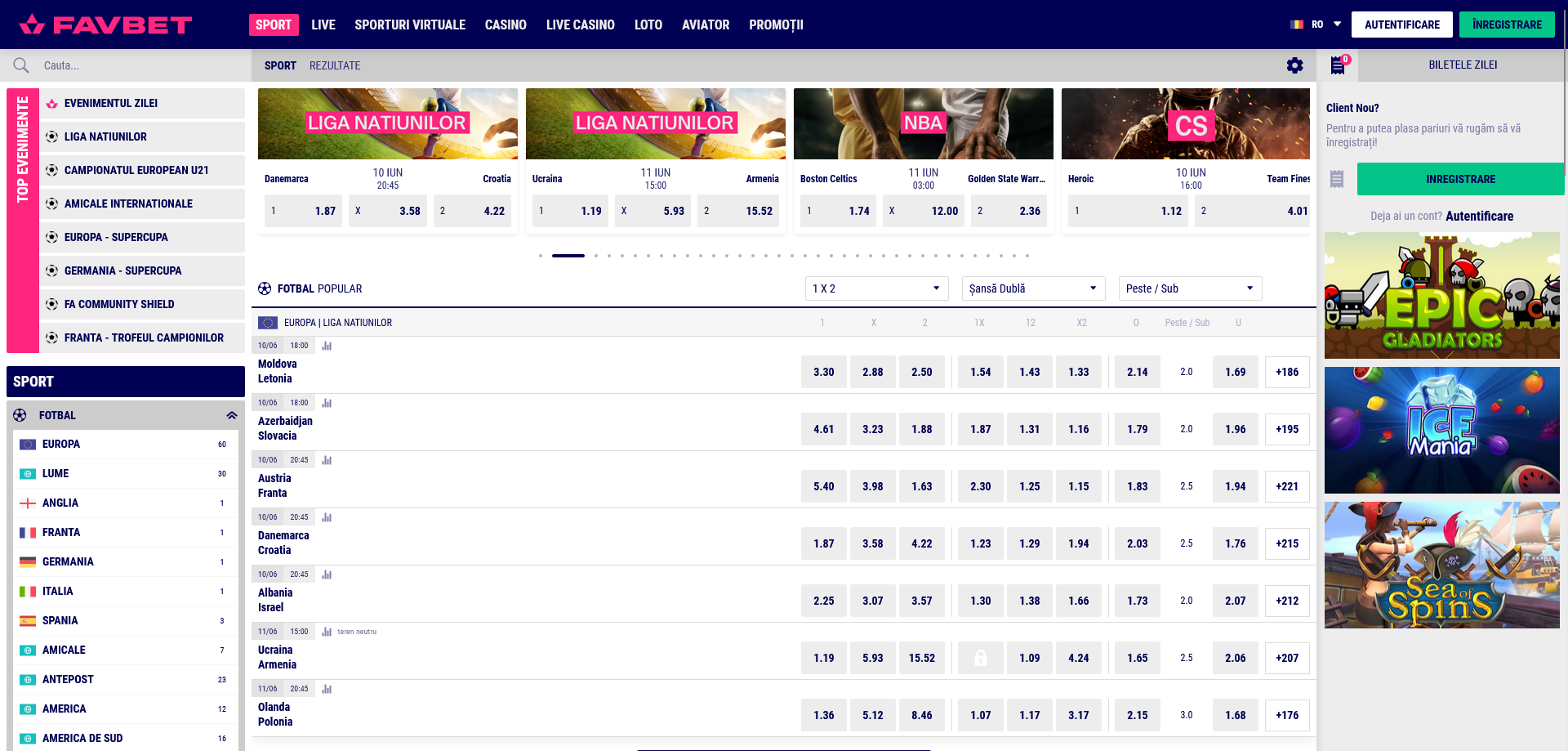The height and width of the screenshot is (751, 1568).
Task: Open the Peste / Sub market dropdown
Action: (x=1190, y=288)
